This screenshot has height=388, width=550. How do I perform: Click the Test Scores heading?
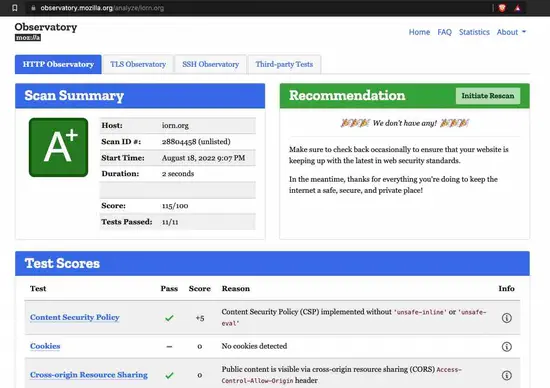(x=62, y=263)
